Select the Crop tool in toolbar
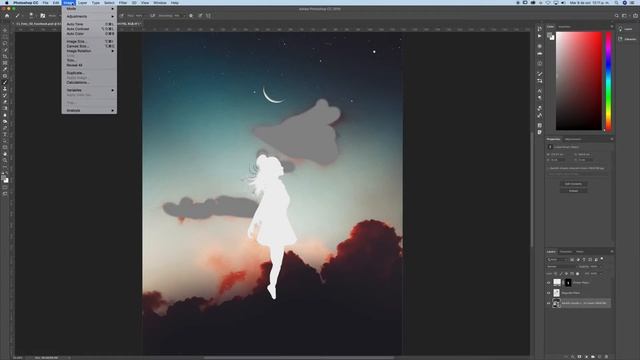Screen dimensions: 640x360 tap(5, 56)
